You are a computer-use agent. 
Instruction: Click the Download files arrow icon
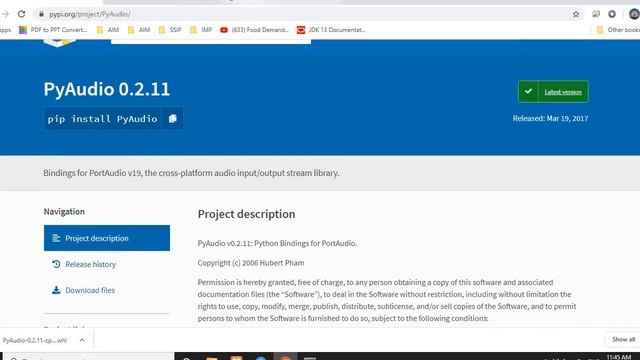tap(56, 290)
